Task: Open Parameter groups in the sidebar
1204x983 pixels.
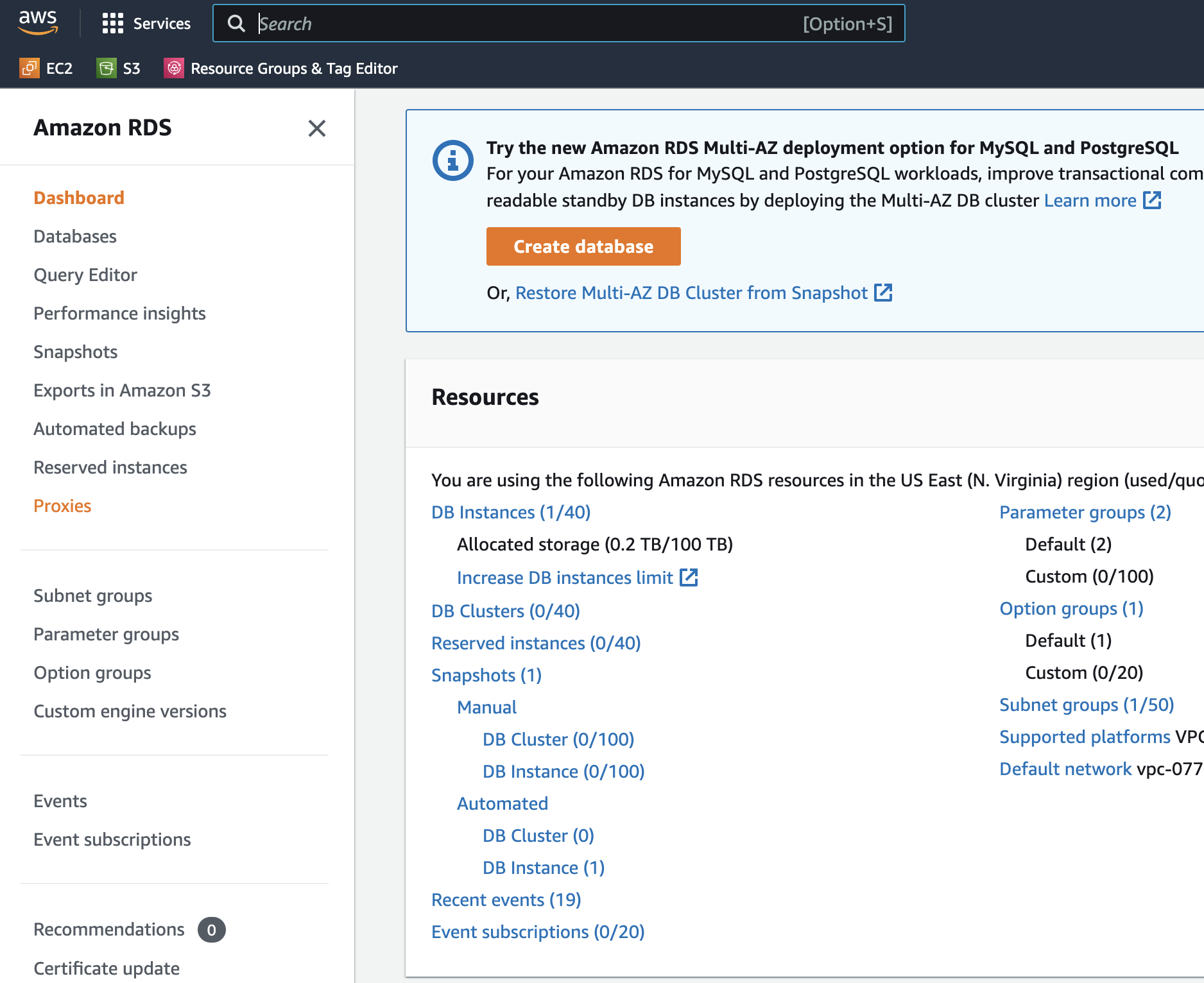Action: coord(107,634)
